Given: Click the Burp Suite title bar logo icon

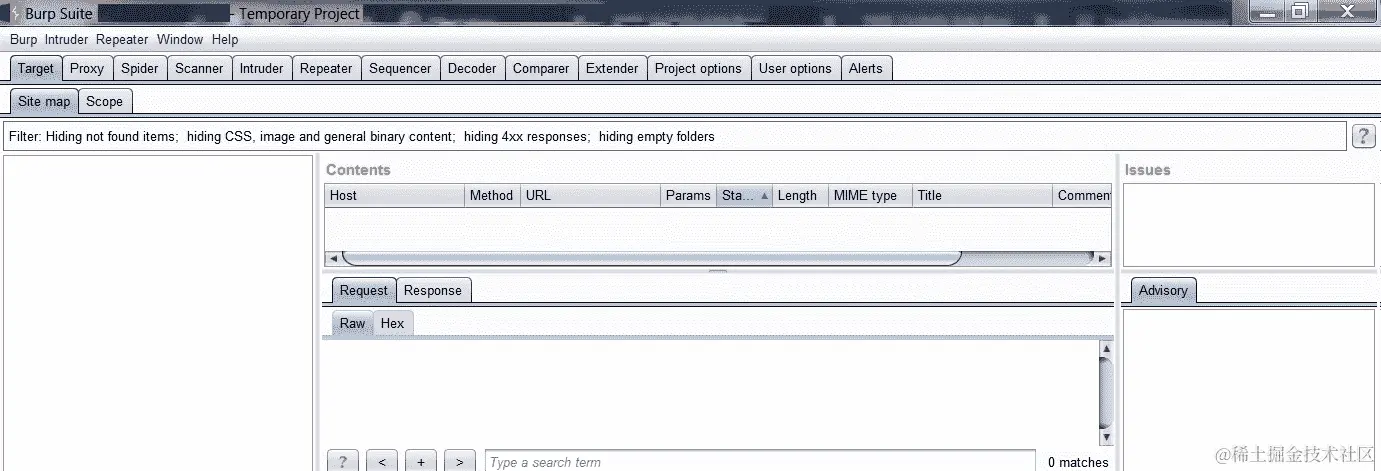Looking at the screenshot, I should click(x=15, y=13).
